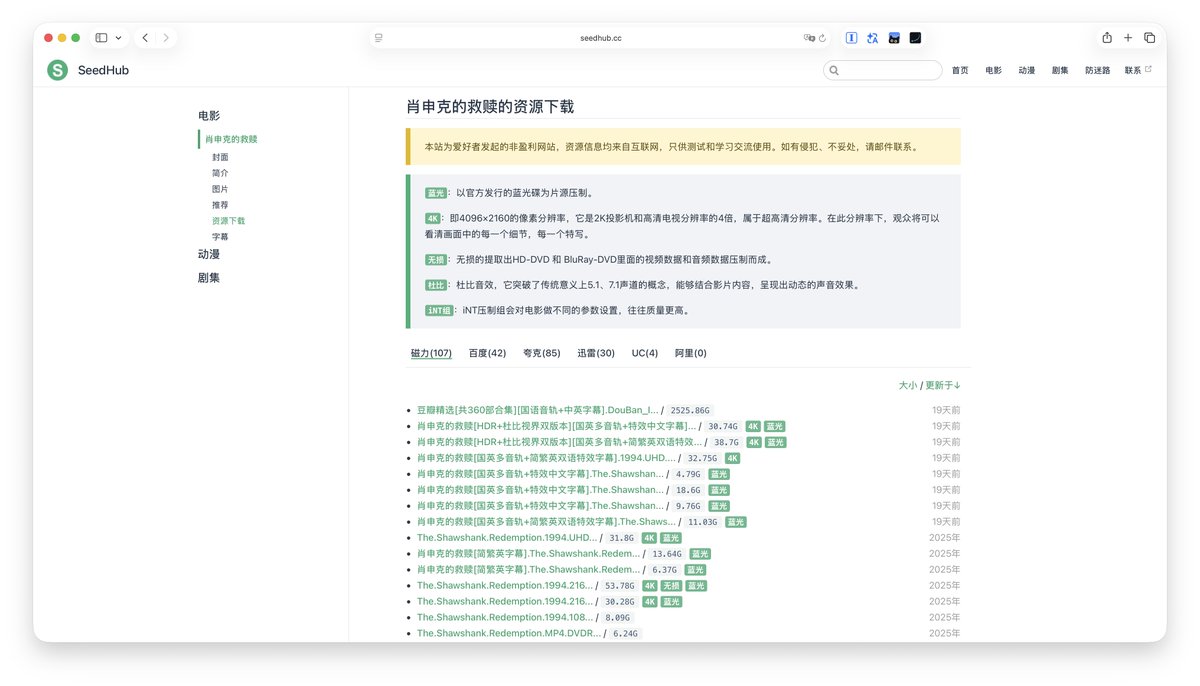Open the 53.78G Shawshank.Redemption resource link
Screen dimensions: 1200x686
pyautogui.click(x=505, y=586)
